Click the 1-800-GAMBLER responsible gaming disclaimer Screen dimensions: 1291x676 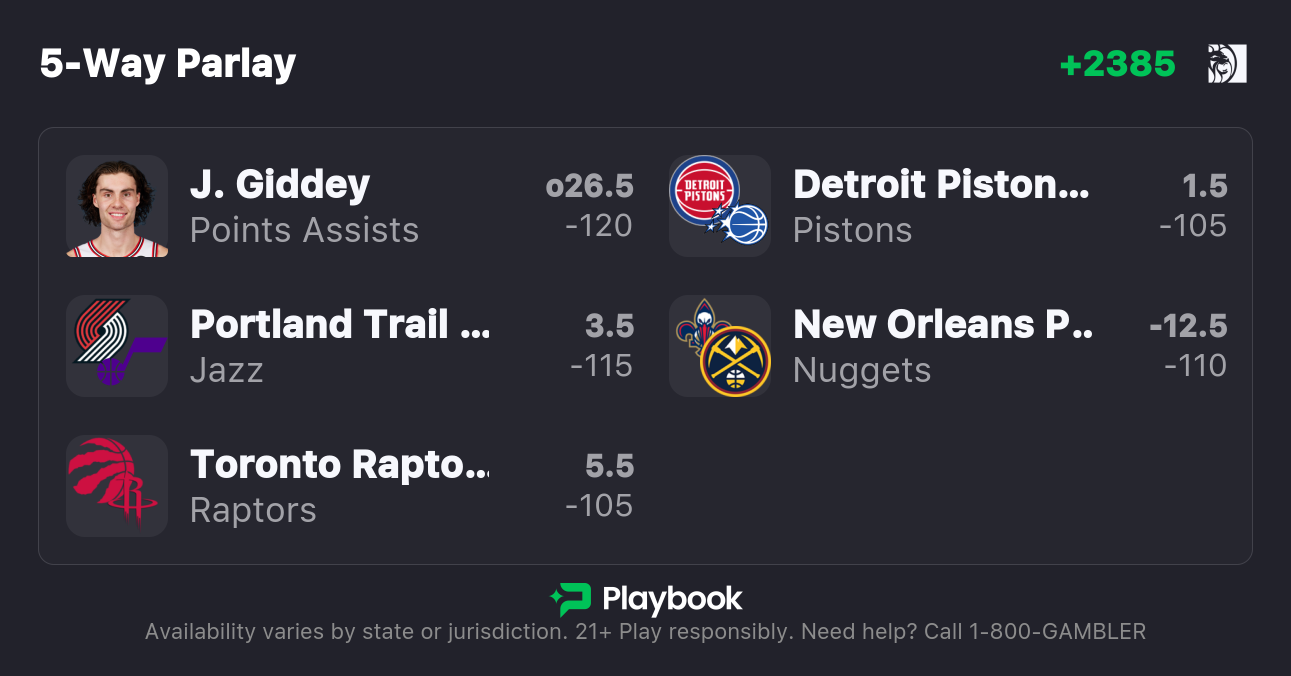click(x=645, y=632)
